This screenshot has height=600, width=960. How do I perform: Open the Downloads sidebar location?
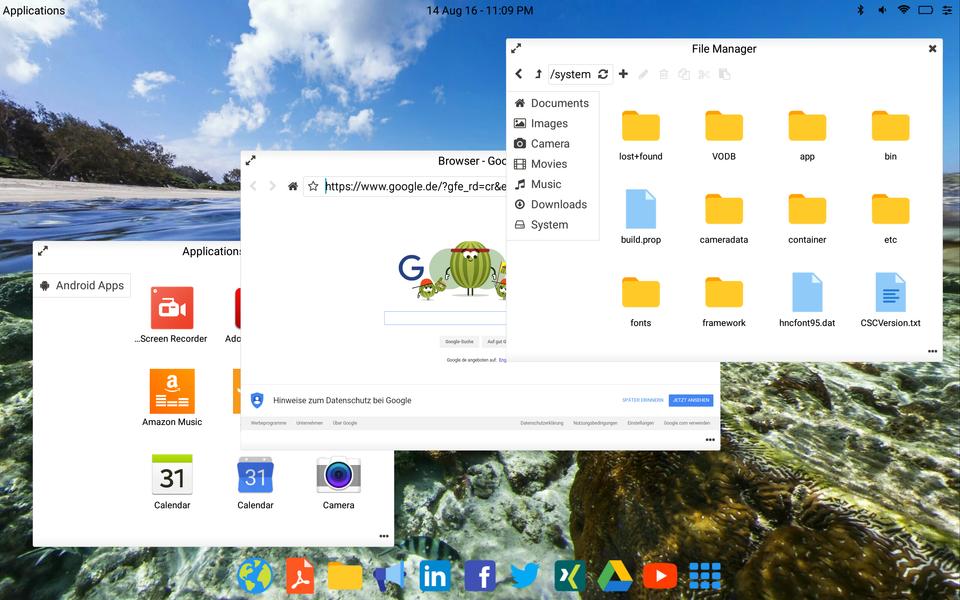pyautogui.click(x=550, y=204)
